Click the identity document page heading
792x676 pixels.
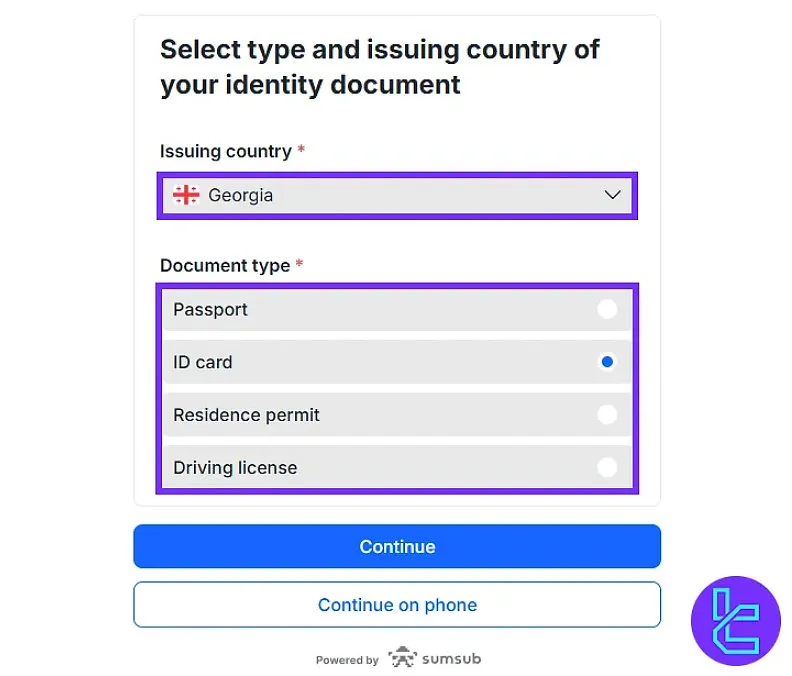coord(380,67)
